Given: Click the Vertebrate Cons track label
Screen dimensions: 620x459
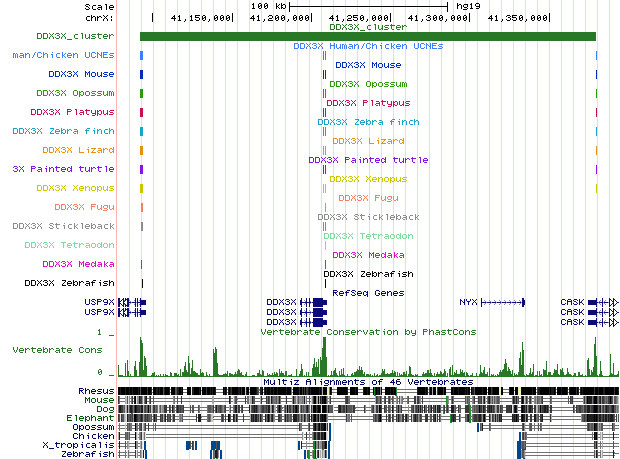Looking at the screenshot, I should (57, 350).
